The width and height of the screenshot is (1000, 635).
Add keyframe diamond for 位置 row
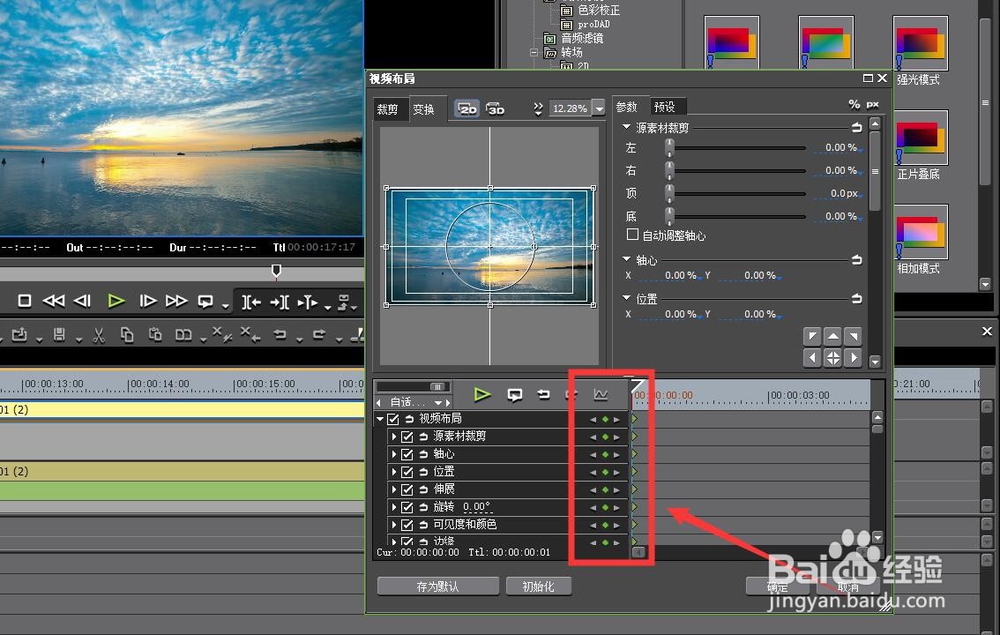(x=605, y=472)
